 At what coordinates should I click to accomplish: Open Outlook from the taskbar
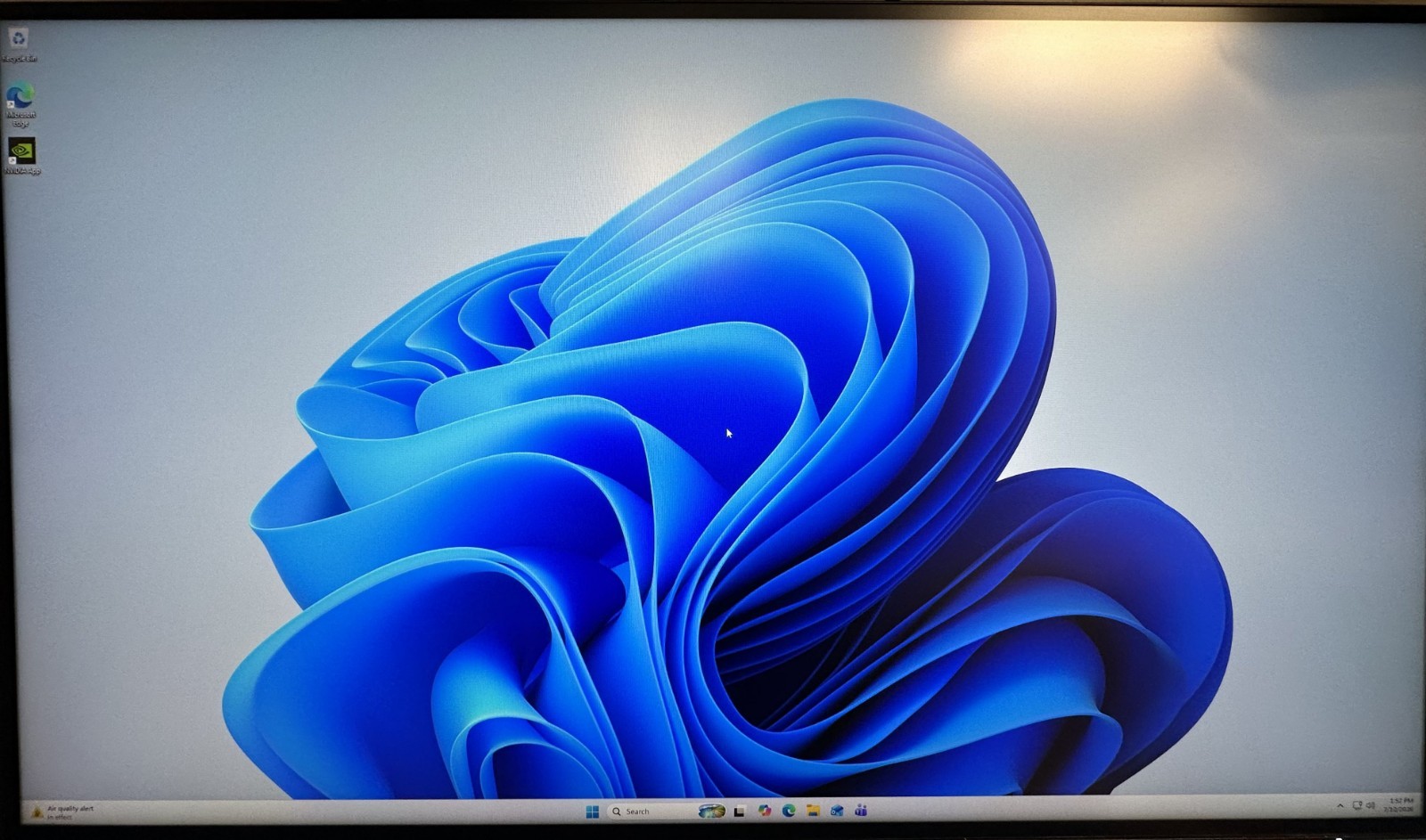pyautogui.click(x=837, y=811)
